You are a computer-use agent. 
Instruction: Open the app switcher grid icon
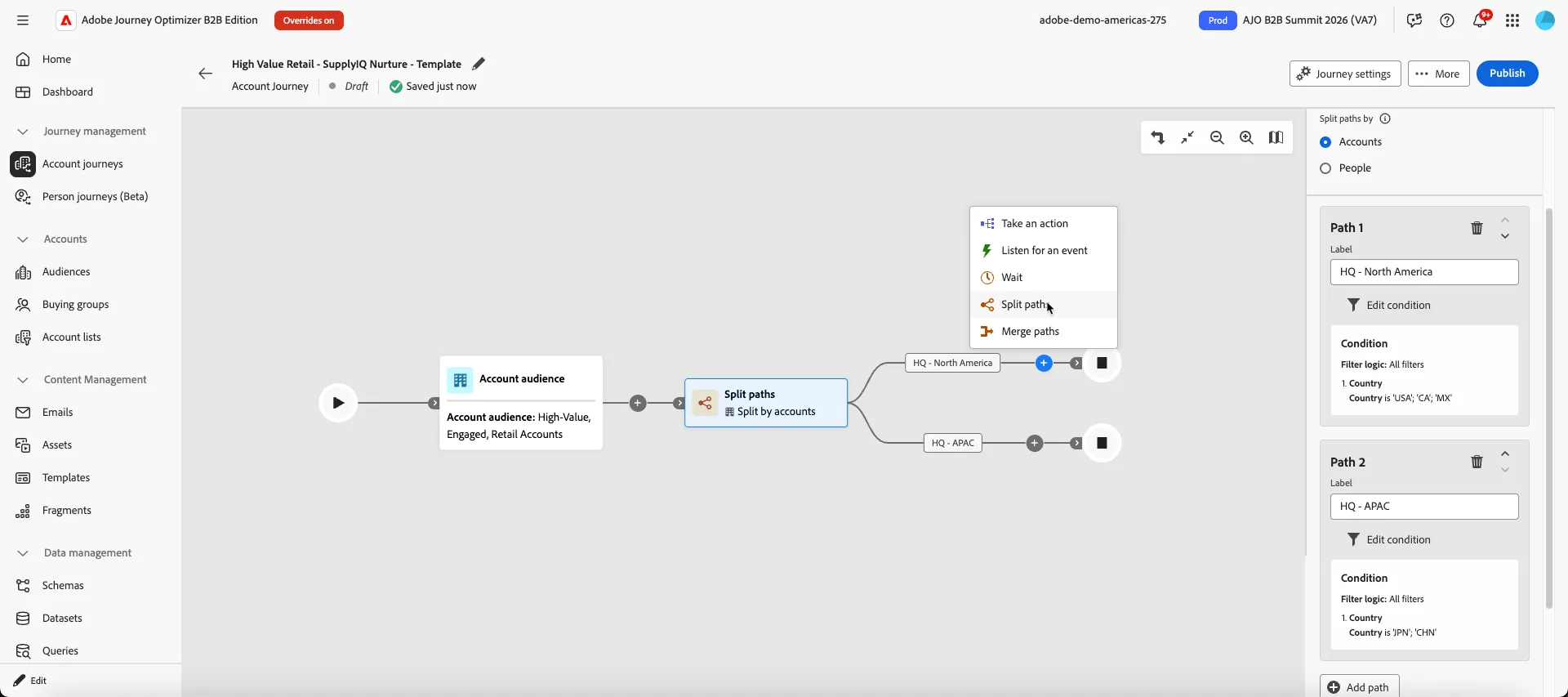(1512, 20)
